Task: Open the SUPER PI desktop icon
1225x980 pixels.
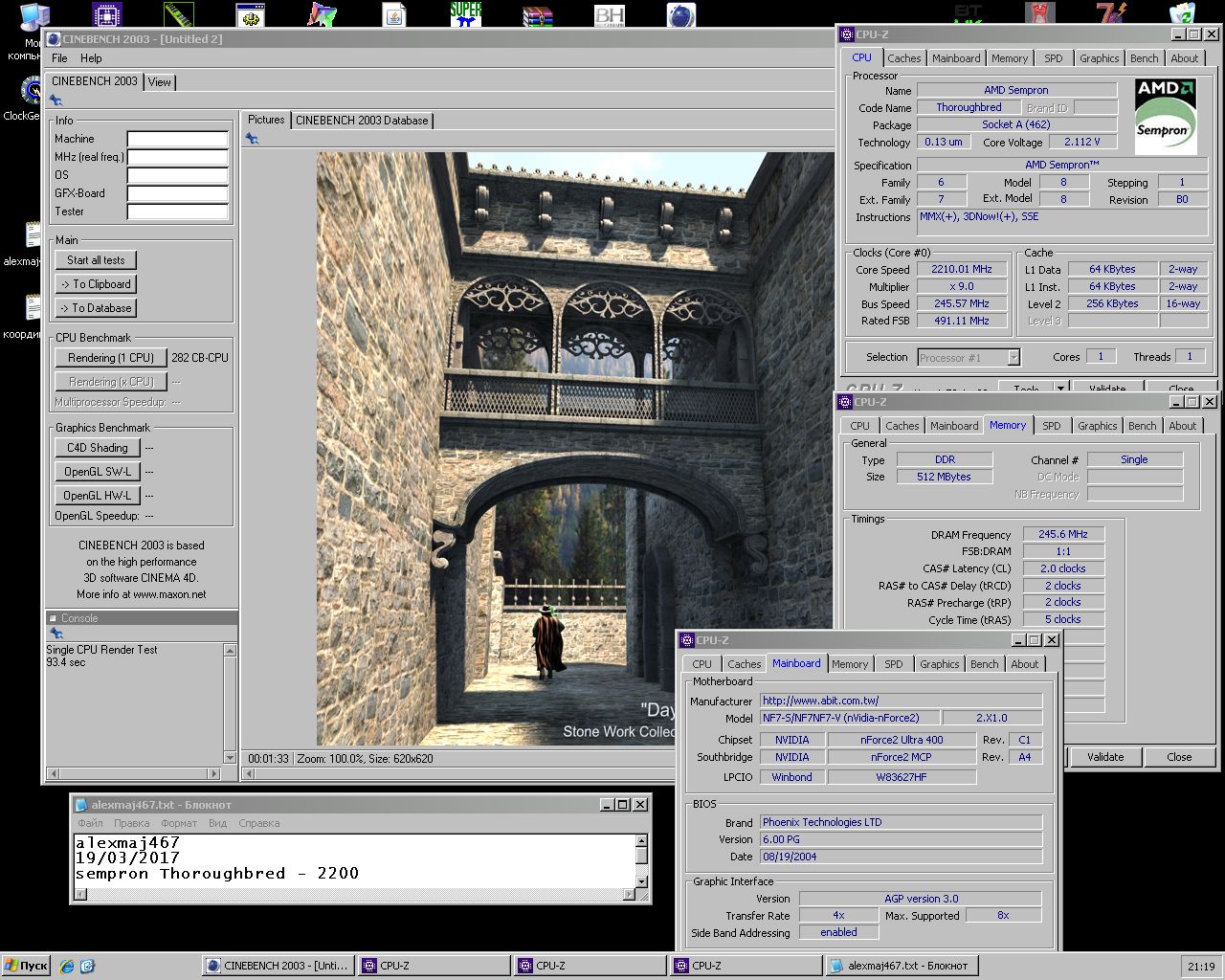Action: coord(465,14)
